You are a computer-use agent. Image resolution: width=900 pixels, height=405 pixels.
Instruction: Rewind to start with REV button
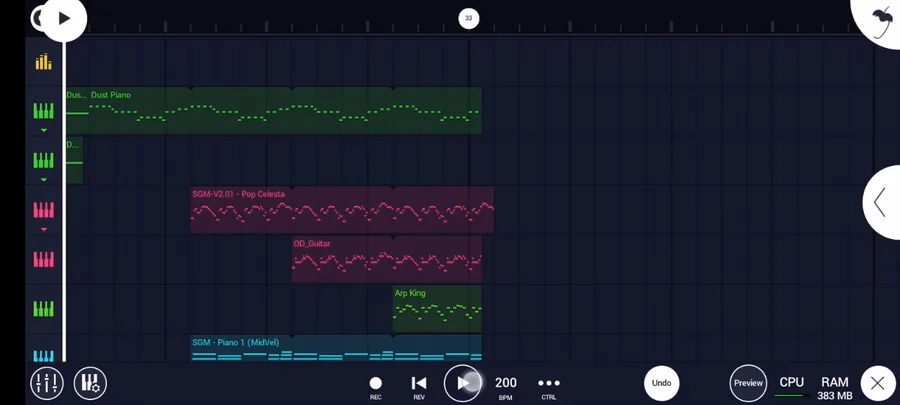(419, 387)
